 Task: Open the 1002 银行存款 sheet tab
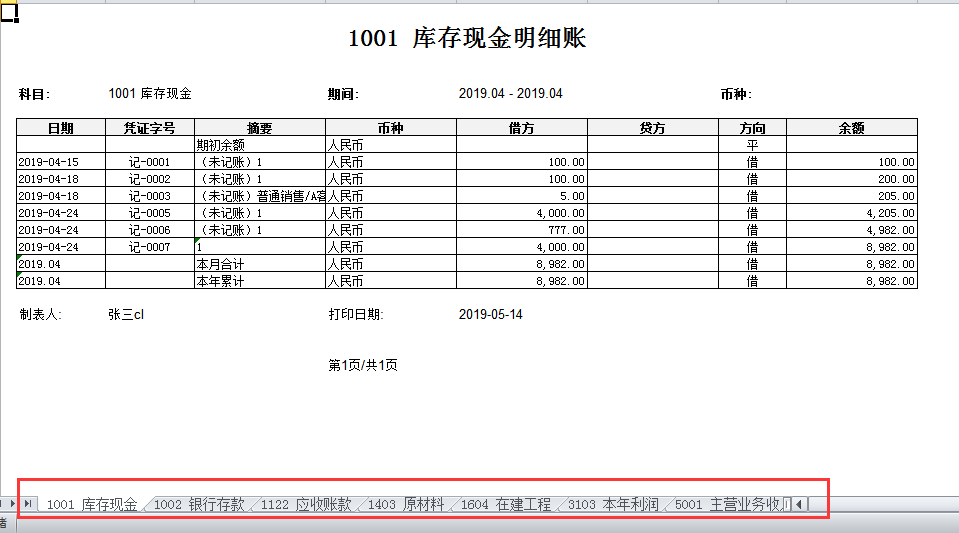click(199, 504)
